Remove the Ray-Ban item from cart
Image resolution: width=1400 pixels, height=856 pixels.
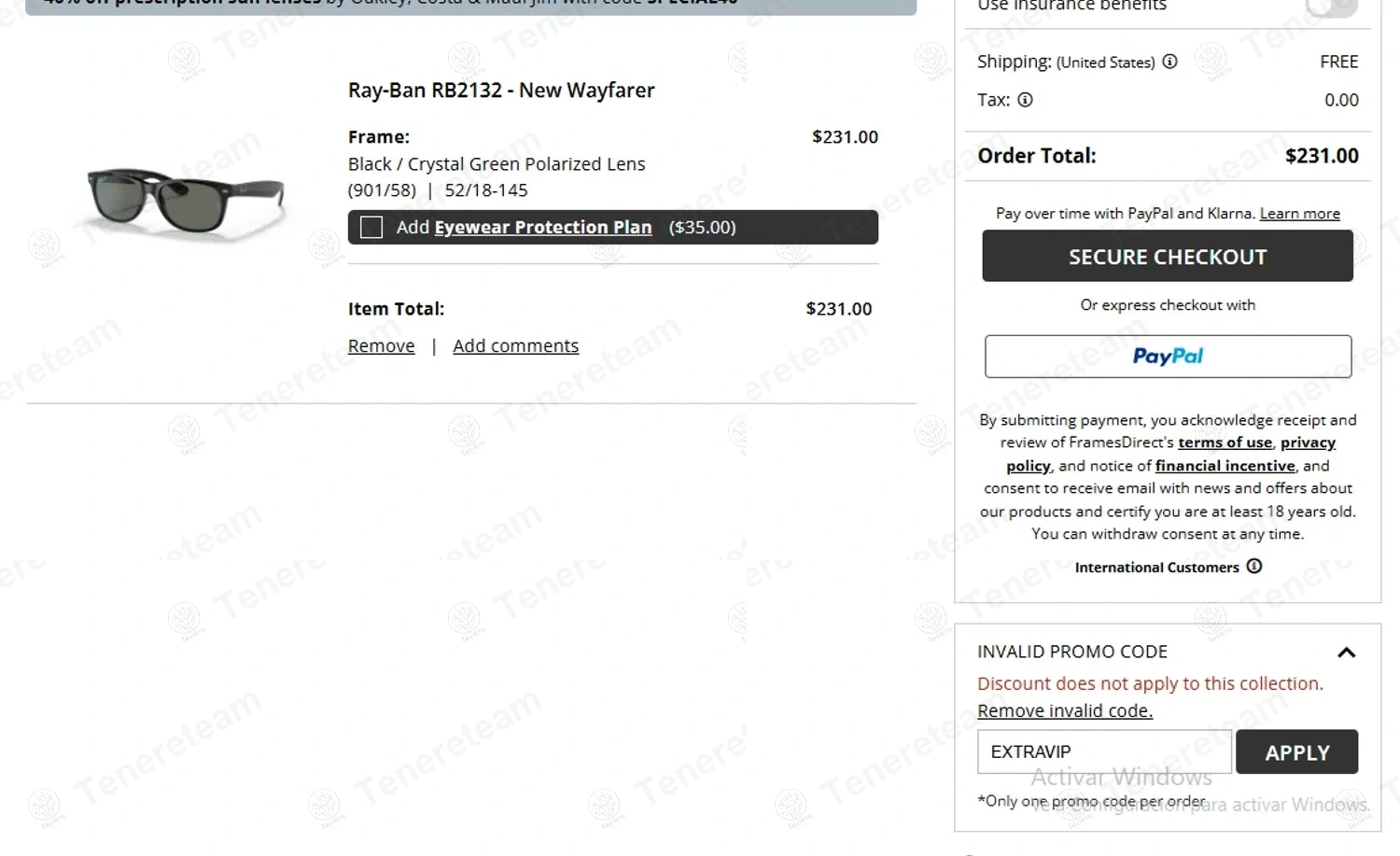point(381,346)
